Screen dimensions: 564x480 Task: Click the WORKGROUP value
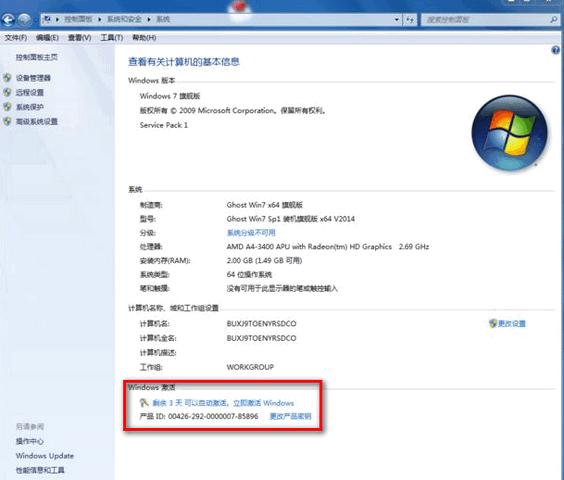click(250, 367)
